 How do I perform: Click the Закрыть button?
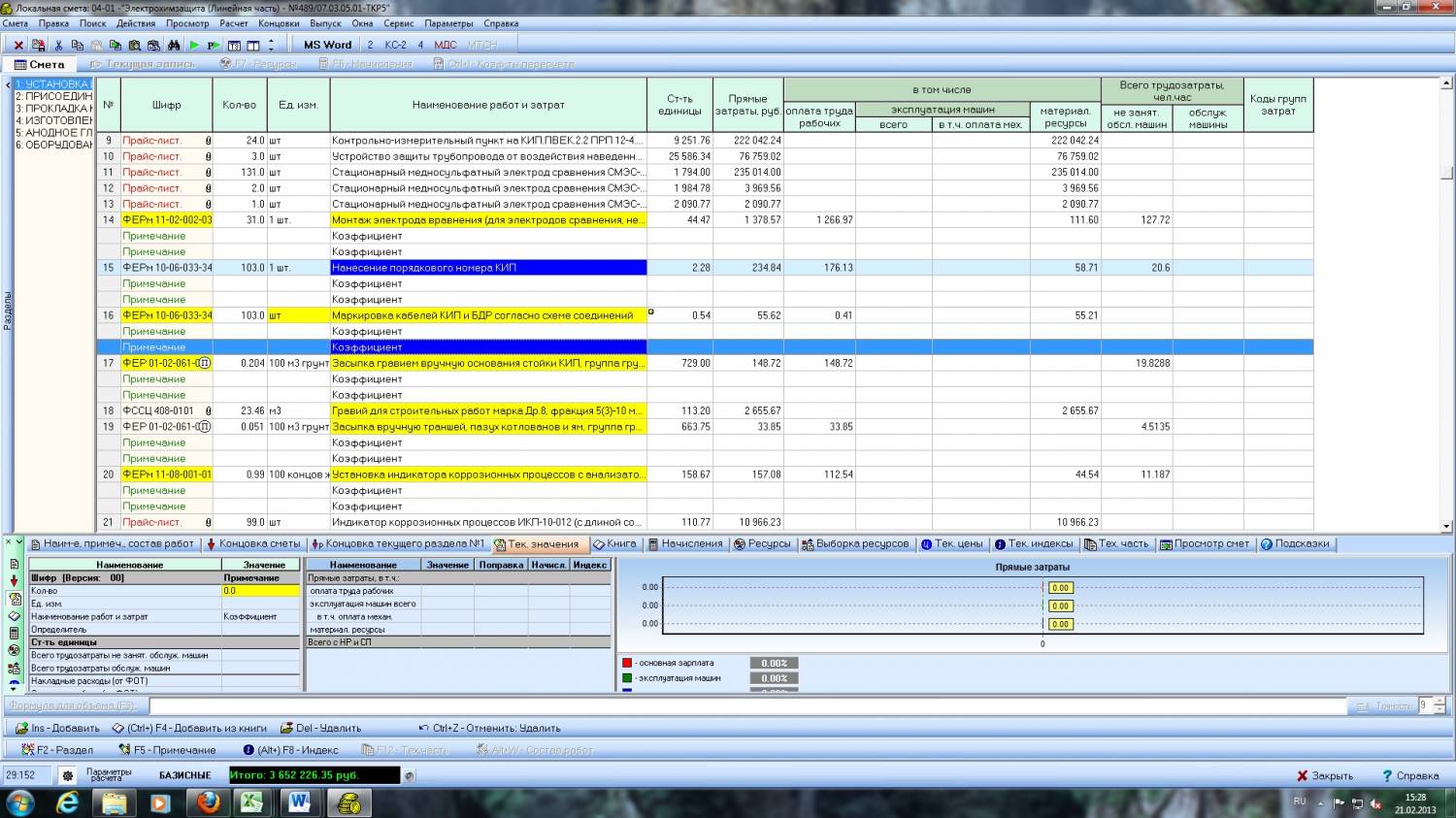[x=1324, y=775]
